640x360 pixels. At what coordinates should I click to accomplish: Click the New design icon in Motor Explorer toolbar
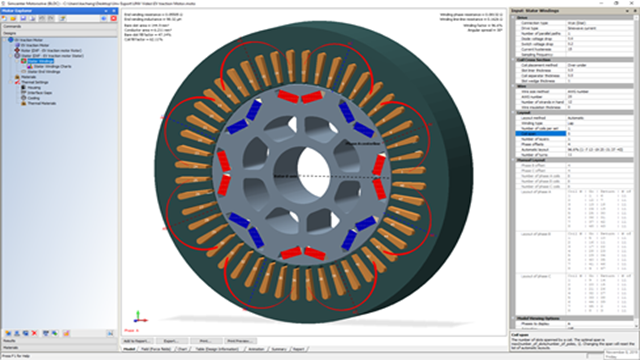[4, 18]
